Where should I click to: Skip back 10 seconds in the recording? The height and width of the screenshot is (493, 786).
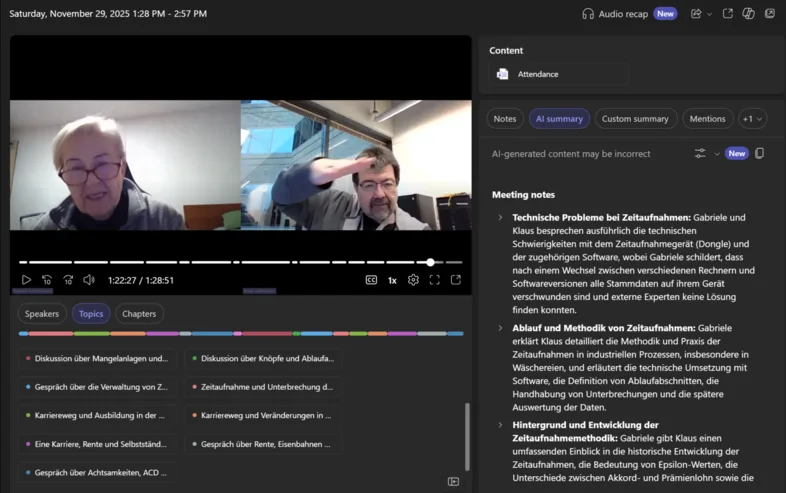click(47, 280)
